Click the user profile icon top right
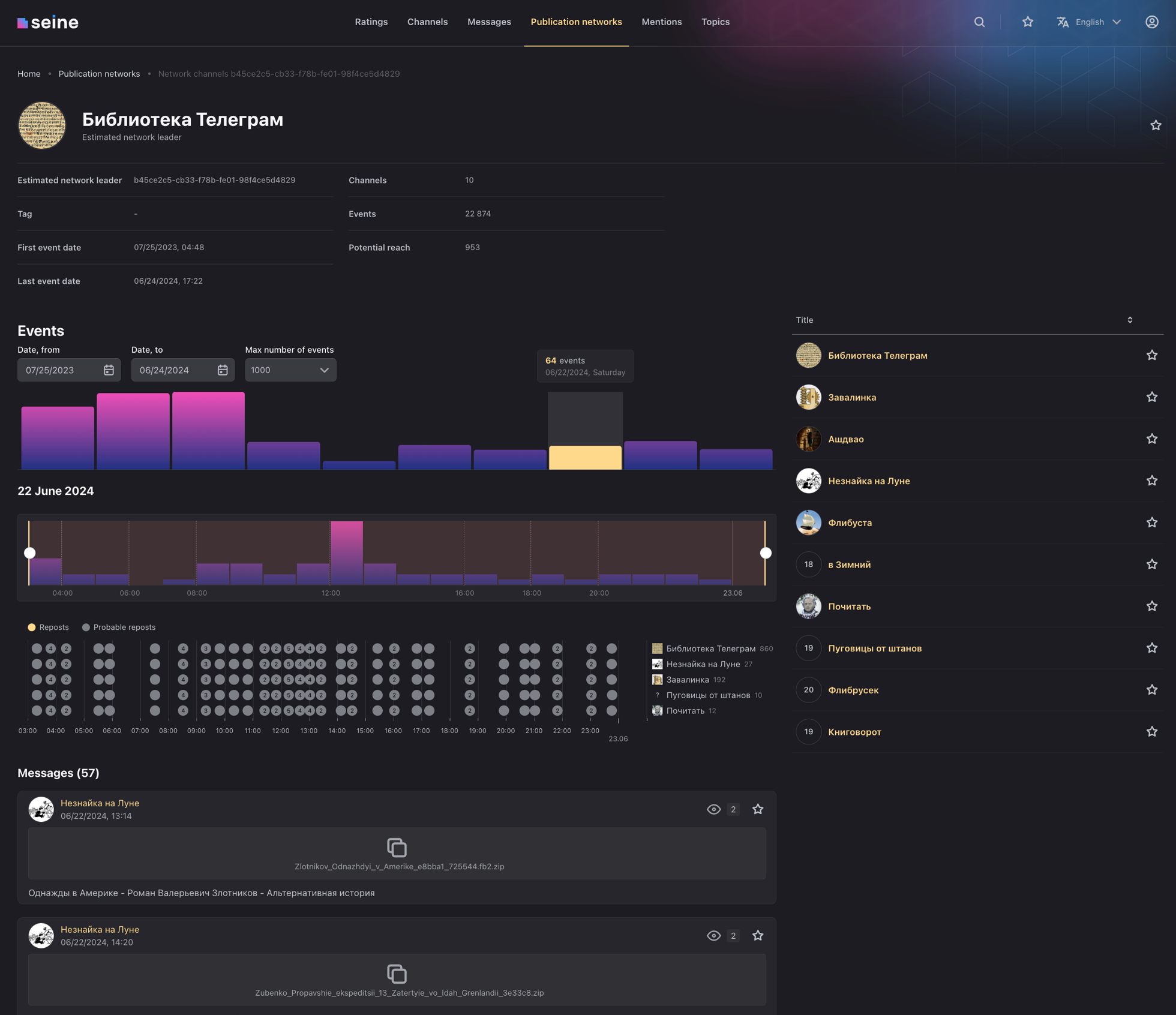Image resolution: width=1176 pixels, height=1015 pixels. tap(1152, 22)
